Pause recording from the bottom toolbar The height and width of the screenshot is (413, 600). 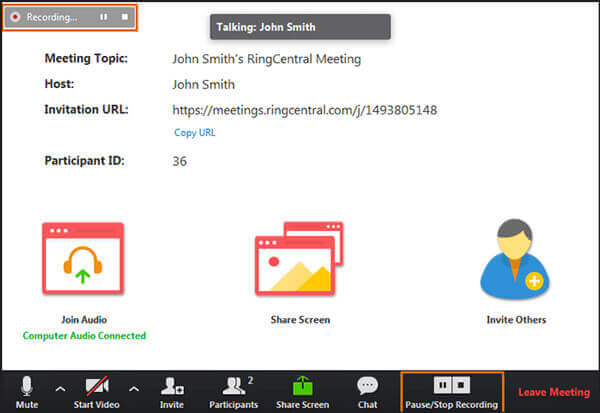click(x=442, y=385)
